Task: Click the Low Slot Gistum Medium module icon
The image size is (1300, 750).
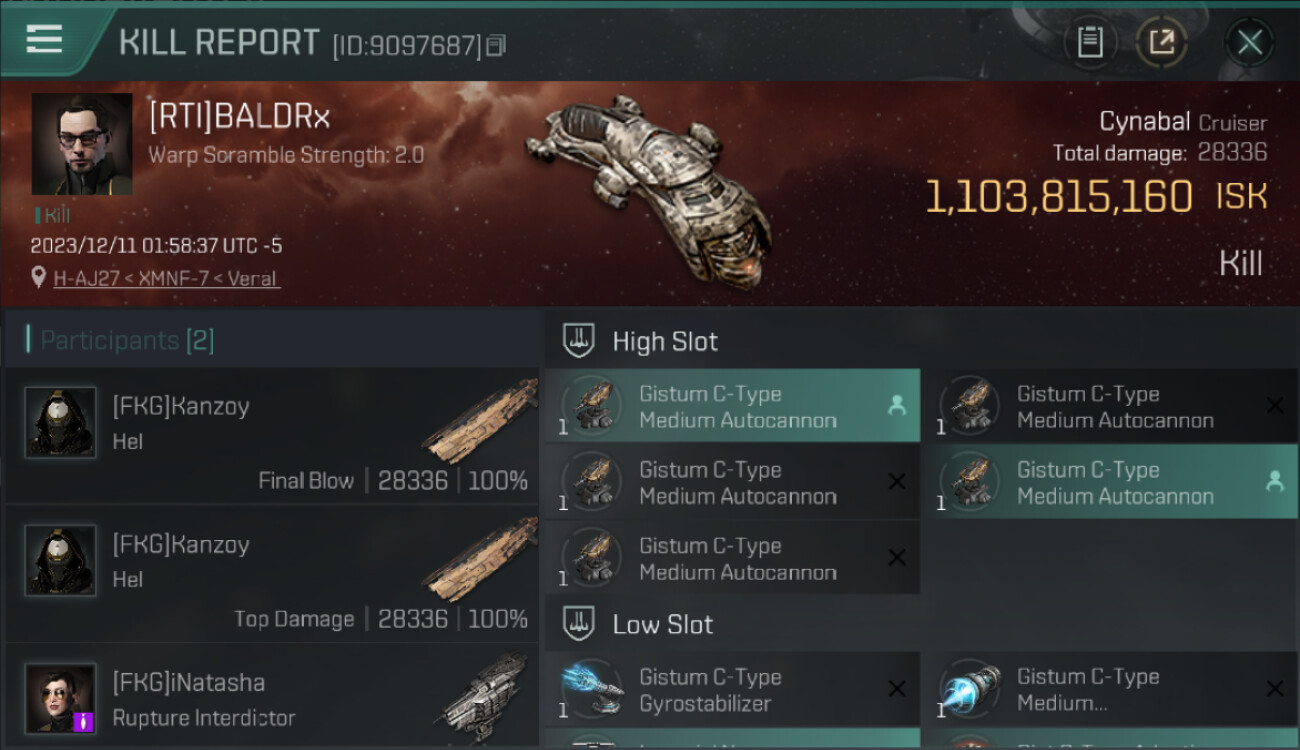Action: pyautogui.click(x=970, y=689)
